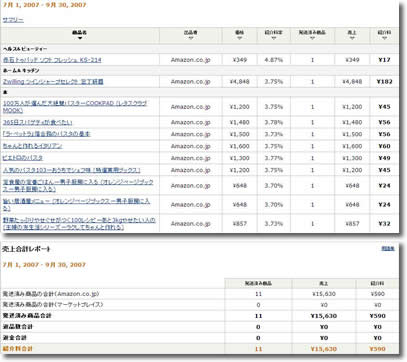Image resolution: width=407 pixels, height=362 pixels.
Task: Sort by 紹介料 using its header arrow
Action: point(384,38)
